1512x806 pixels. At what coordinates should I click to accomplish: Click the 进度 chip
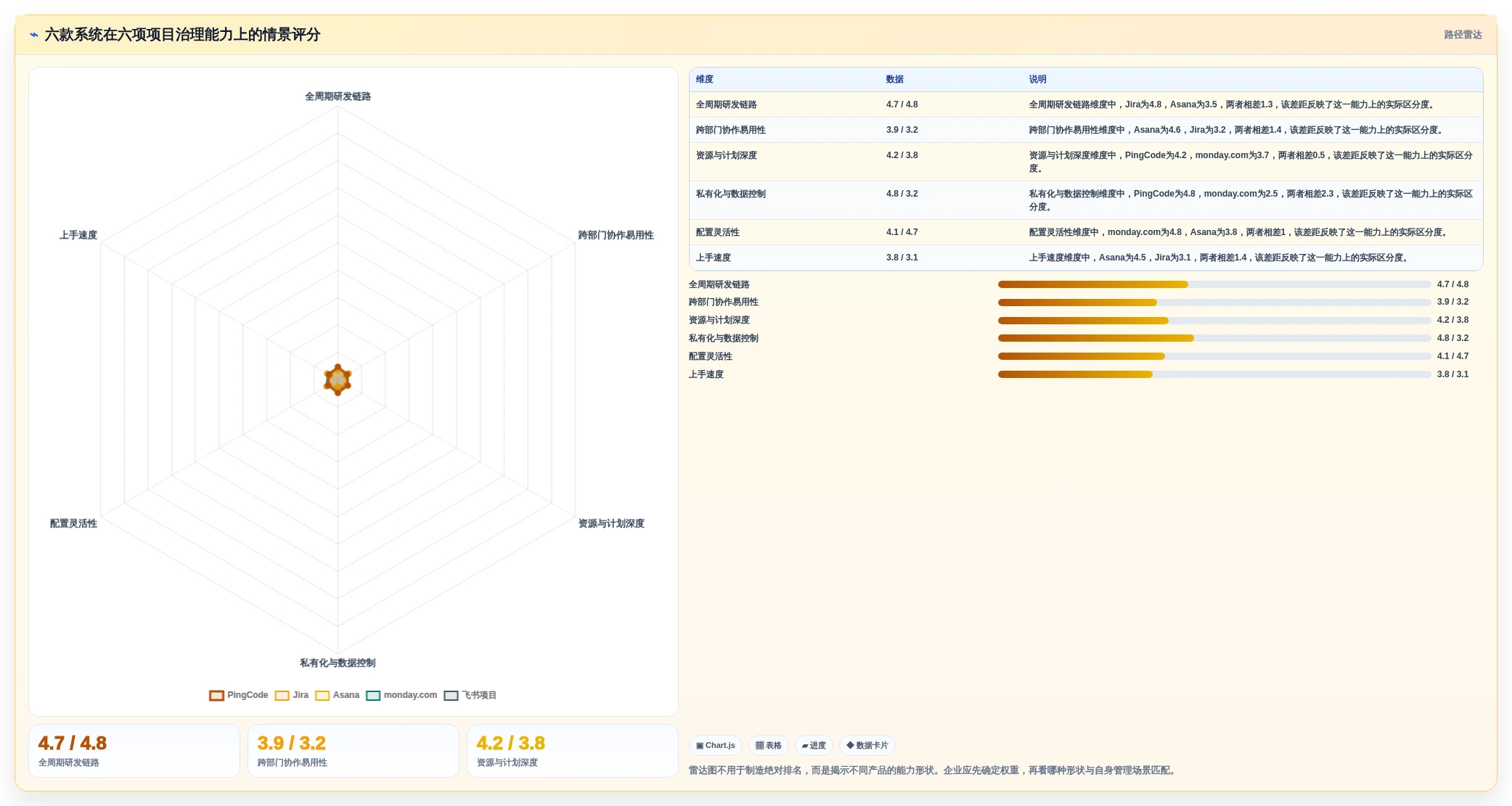pos(814,745)
